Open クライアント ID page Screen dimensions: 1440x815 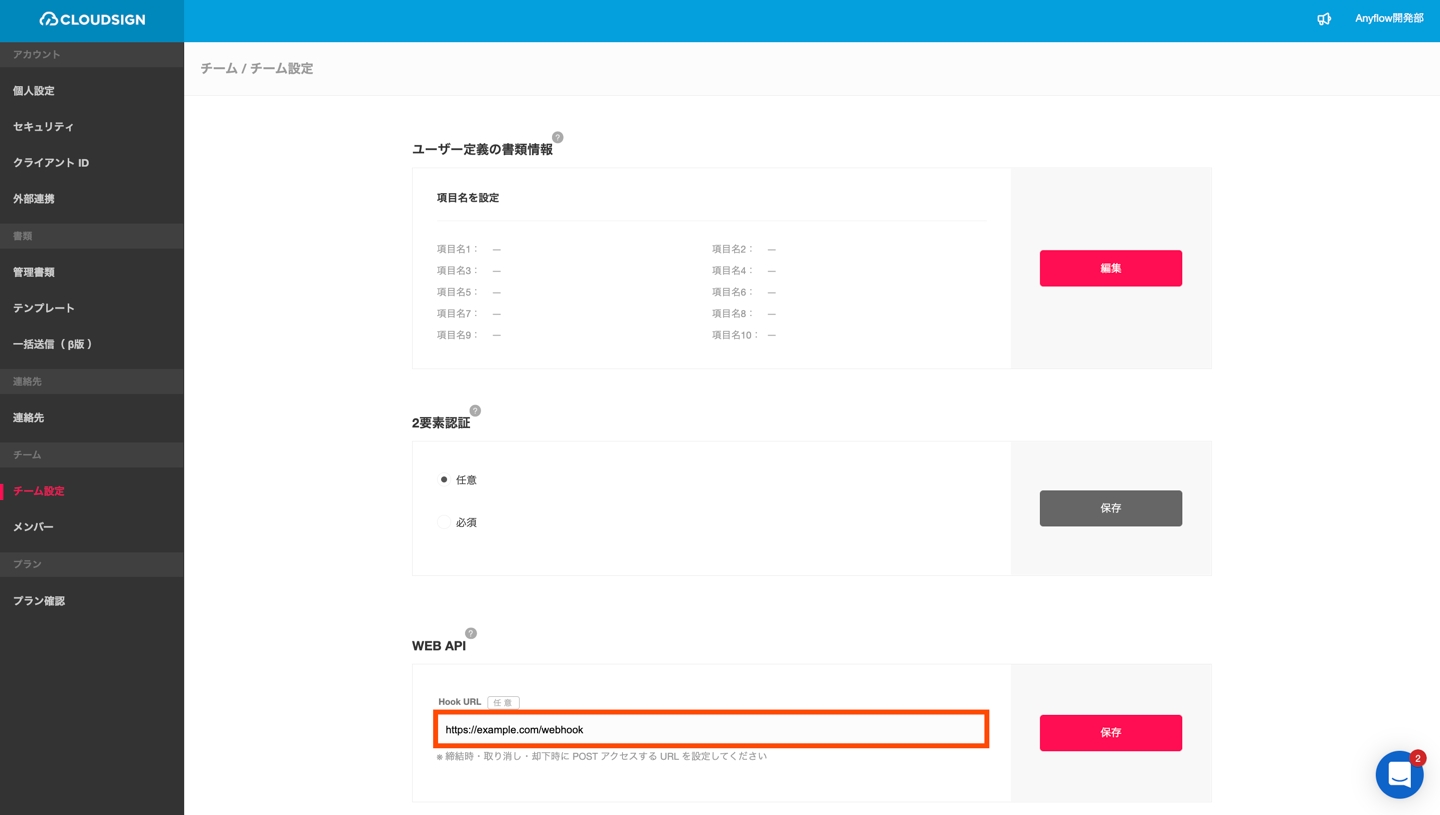tap(51, 163)
